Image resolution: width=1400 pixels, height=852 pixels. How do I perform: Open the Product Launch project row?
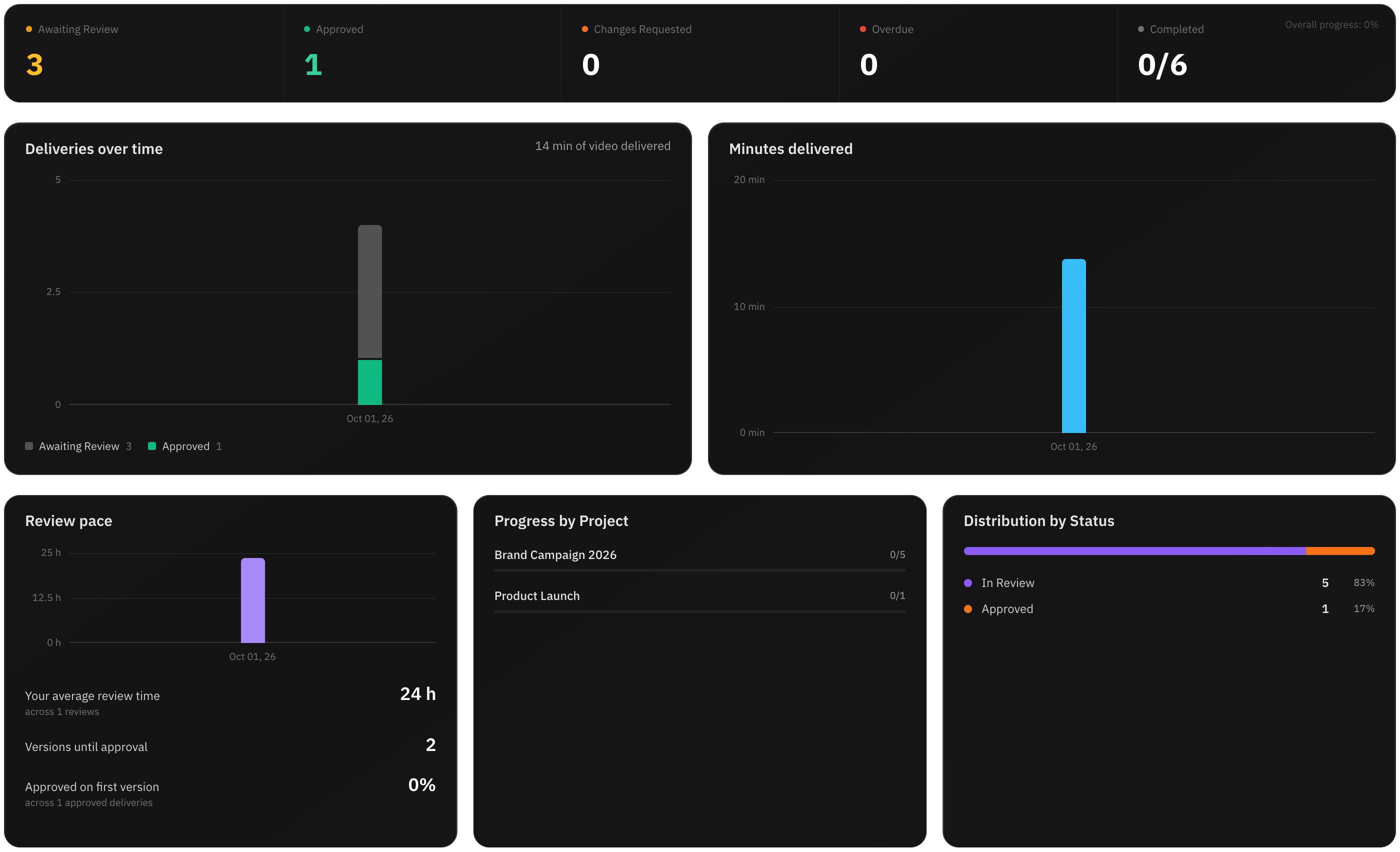700,601
